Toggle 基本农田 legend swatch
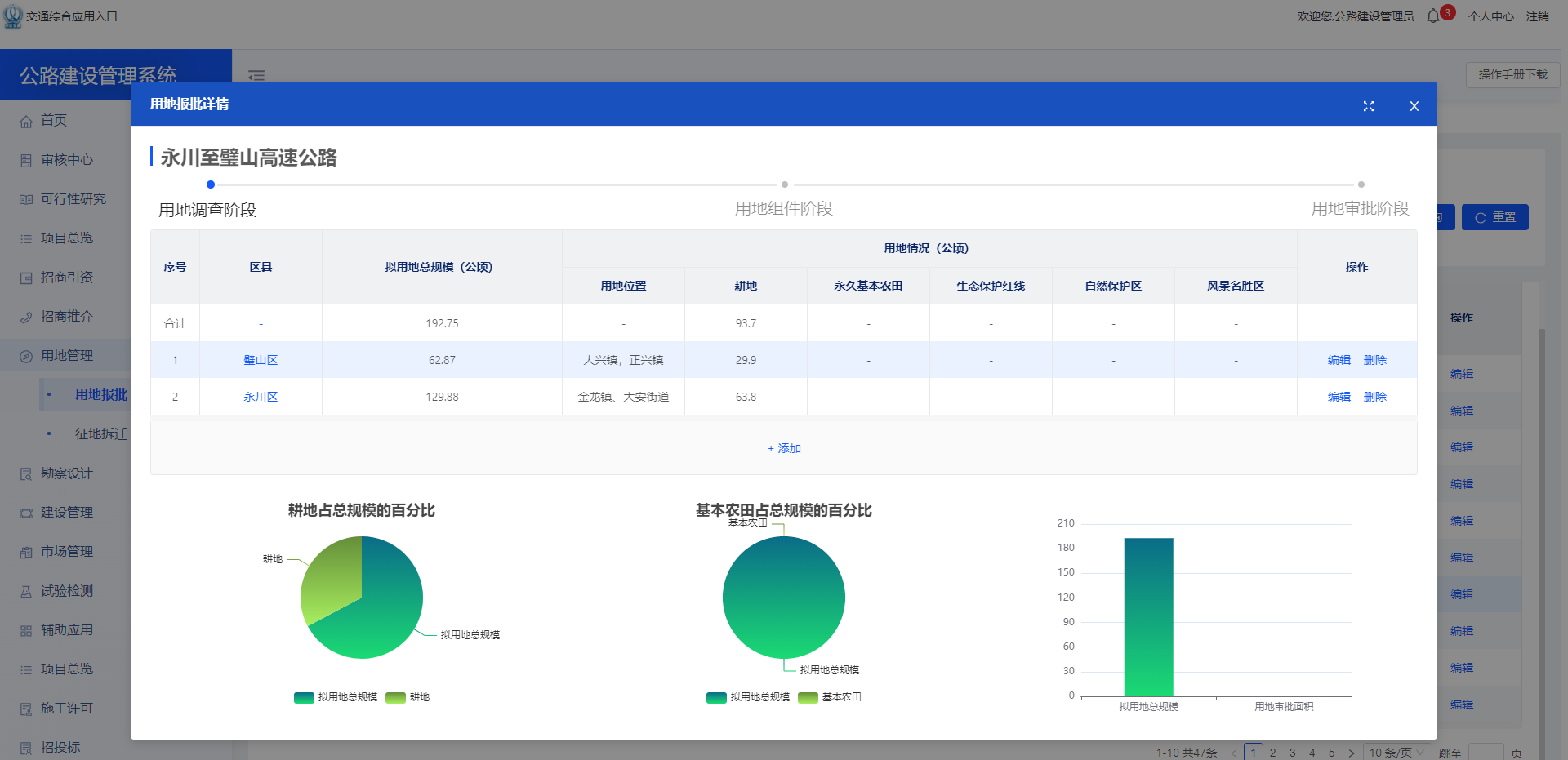The width and height of the screenshot is (1568, 760). pyautogui.click(x=808, y=697)
